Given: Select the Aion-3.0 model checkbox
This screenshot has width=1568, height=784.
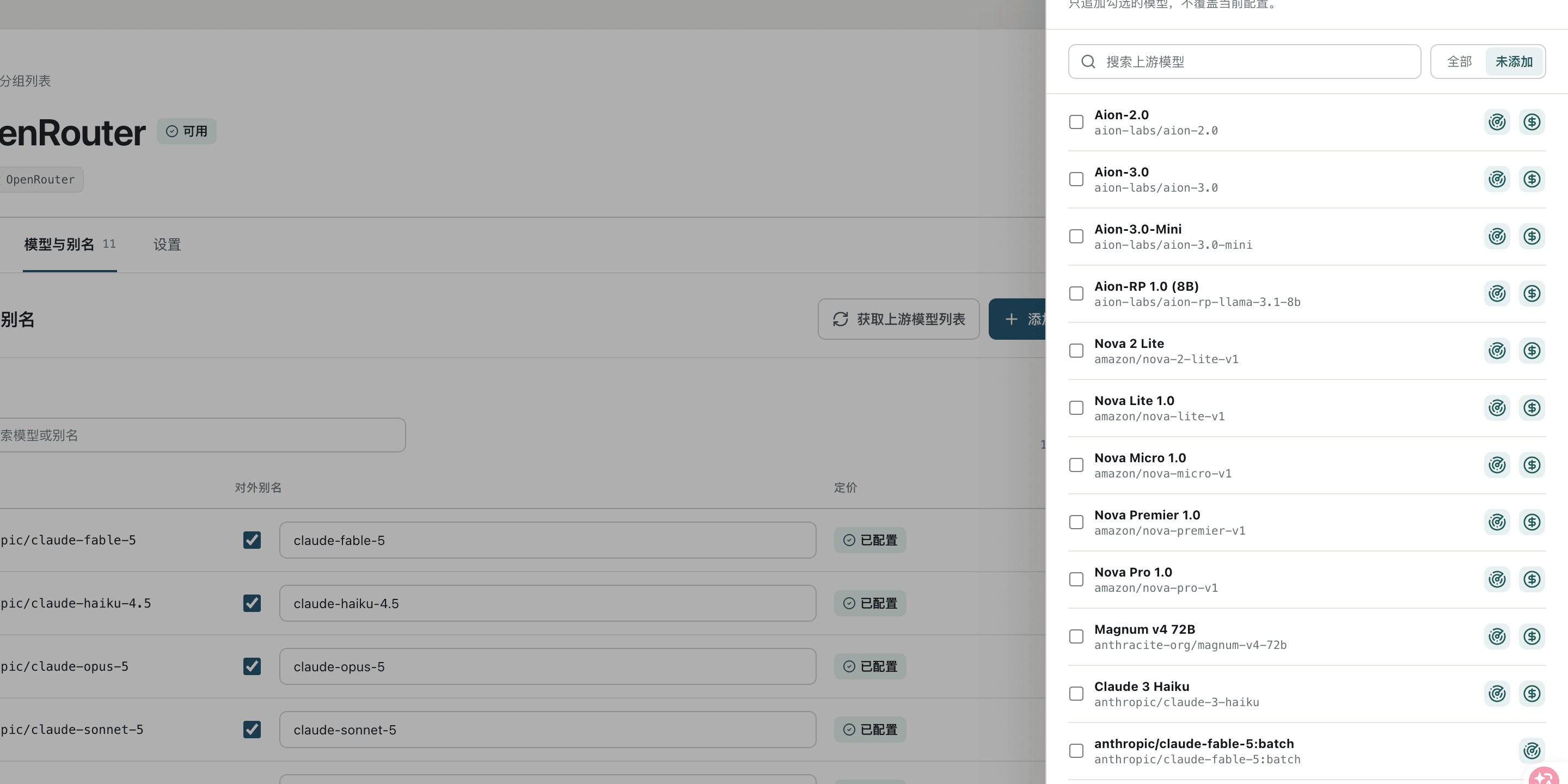Looking at the screenshot, I should 1076,179.
